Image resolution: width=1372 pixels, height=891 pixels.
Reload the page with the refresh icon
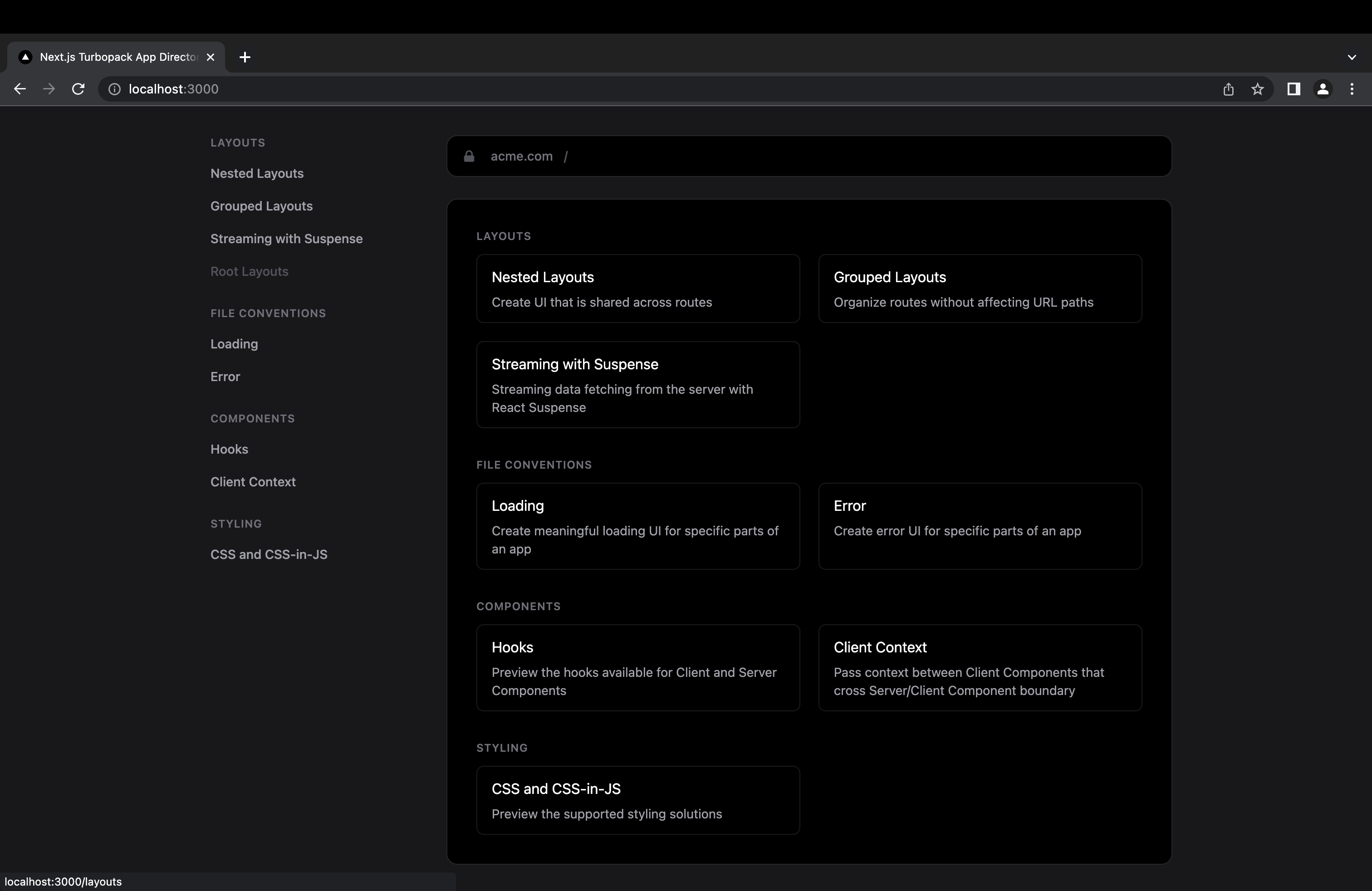78,89
